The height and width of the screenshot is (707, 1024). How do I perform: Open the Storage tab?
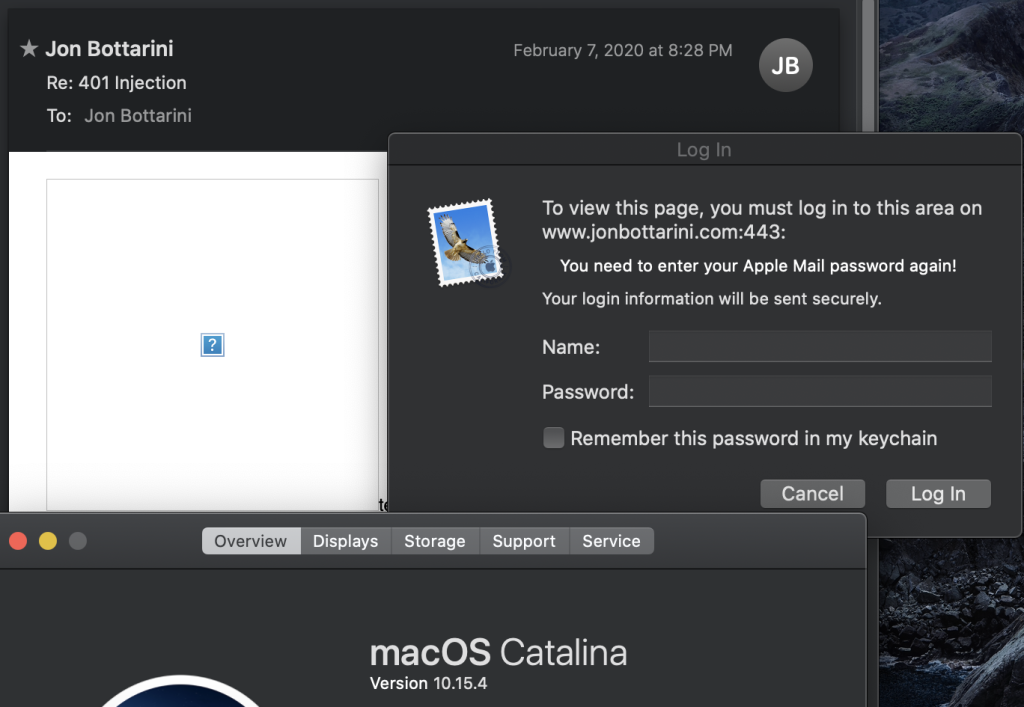coord(435,541)
